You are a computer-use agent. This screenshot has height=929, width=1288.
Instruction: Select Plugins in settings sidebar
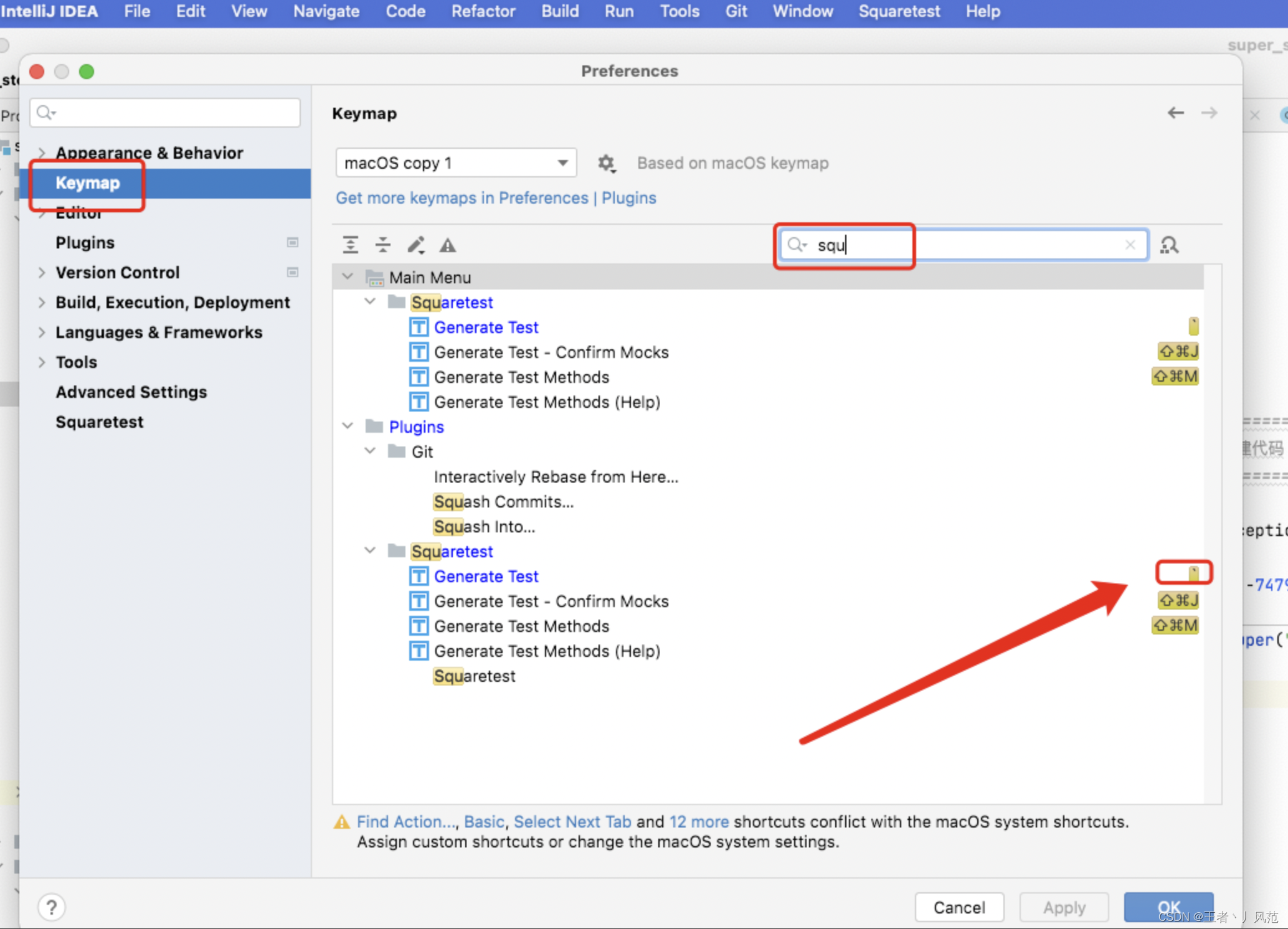[85, 242]
